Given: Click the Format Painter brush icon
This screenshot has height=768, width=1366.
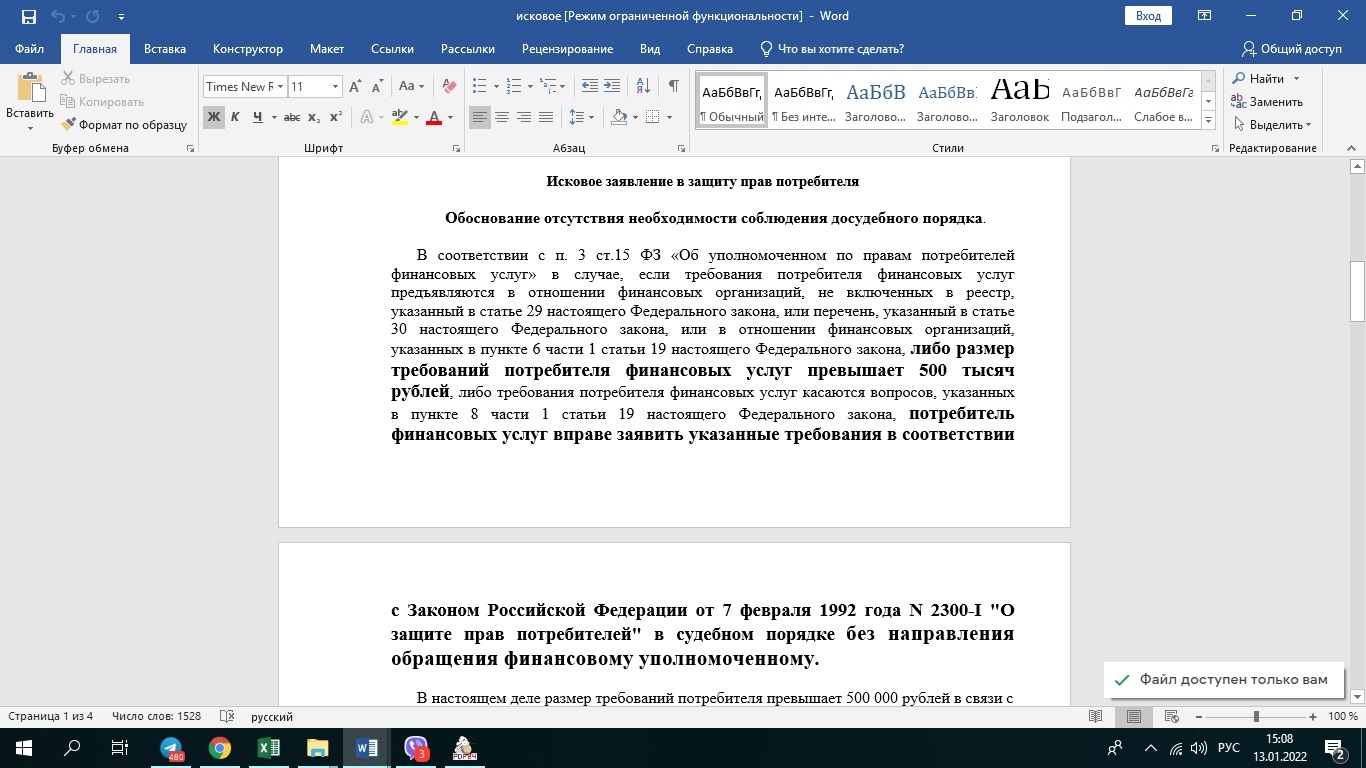Looking at the screenshot, I should coord(70,125).
